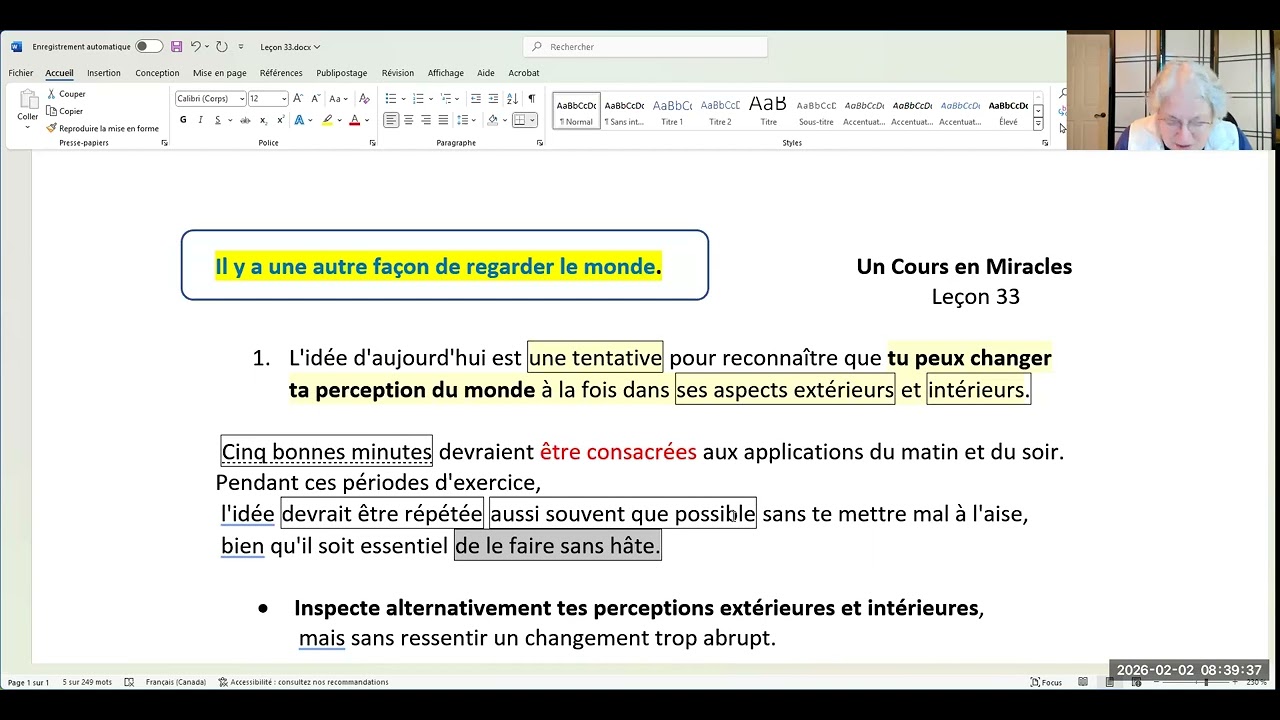Open accessibility recommendations in status bar
Image resolution: width=1280 pixels, height=720 pixels.
click(x=304, y=682)
